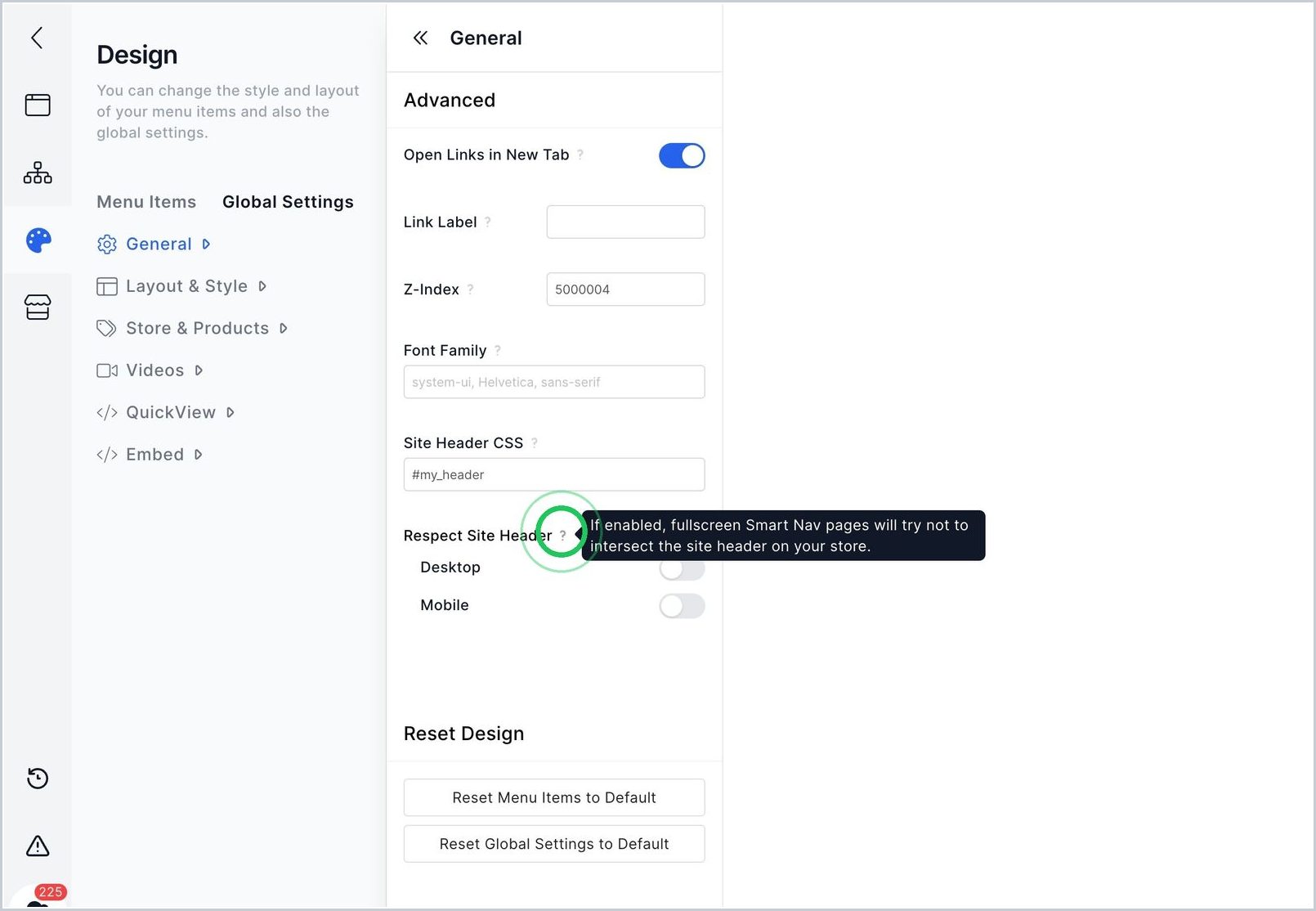Expand the Videos section arrow
The height and width of the screenshot is (911, 1316).
tap(199, 370)
